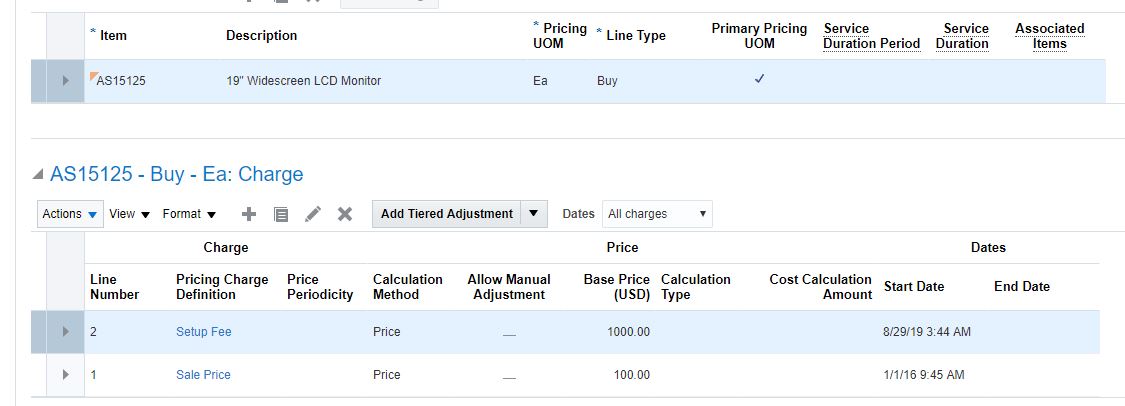Click the Line Number column header
This screenshot has height=406, width=1125.
point(114,287)
